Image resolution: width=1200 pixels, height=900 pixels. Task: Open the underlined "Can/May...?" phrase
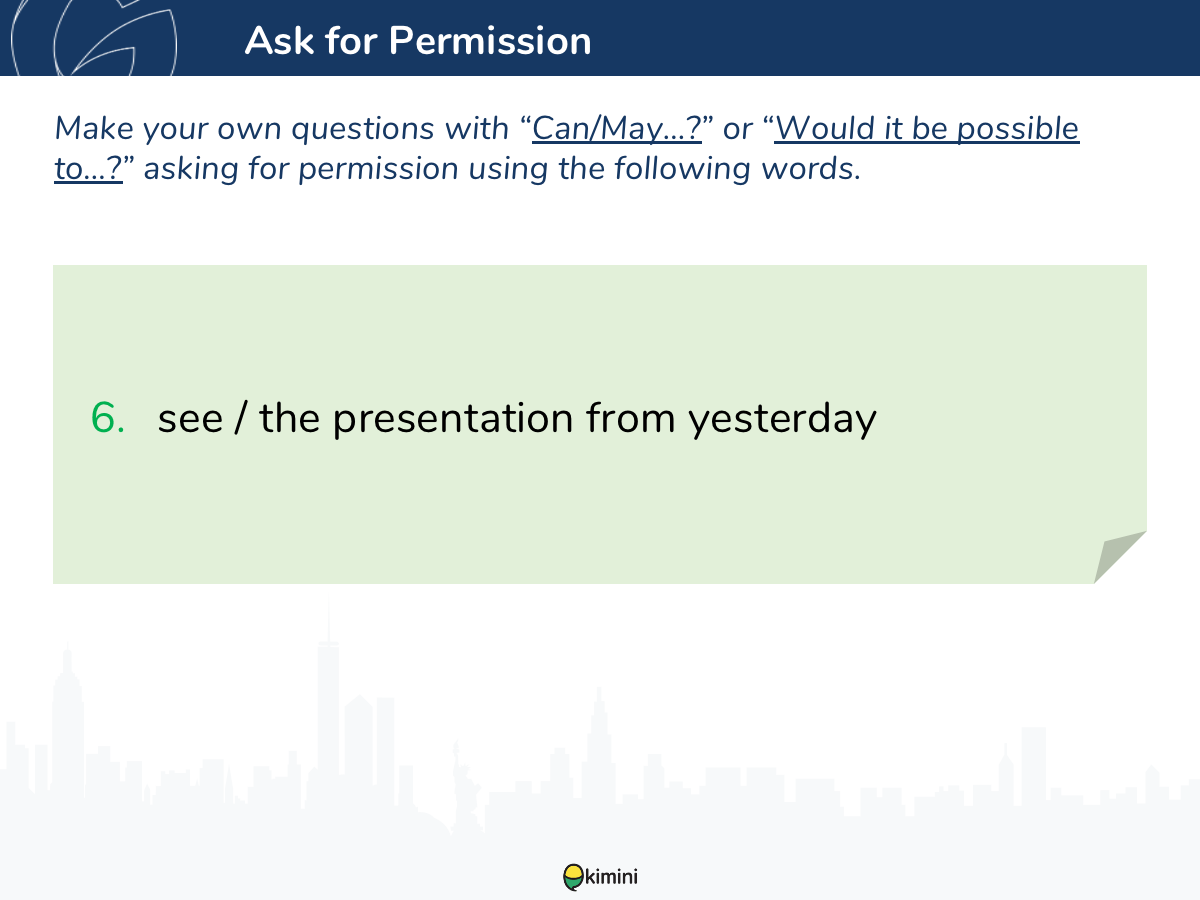pyautogui.click(x=617, y=129)
